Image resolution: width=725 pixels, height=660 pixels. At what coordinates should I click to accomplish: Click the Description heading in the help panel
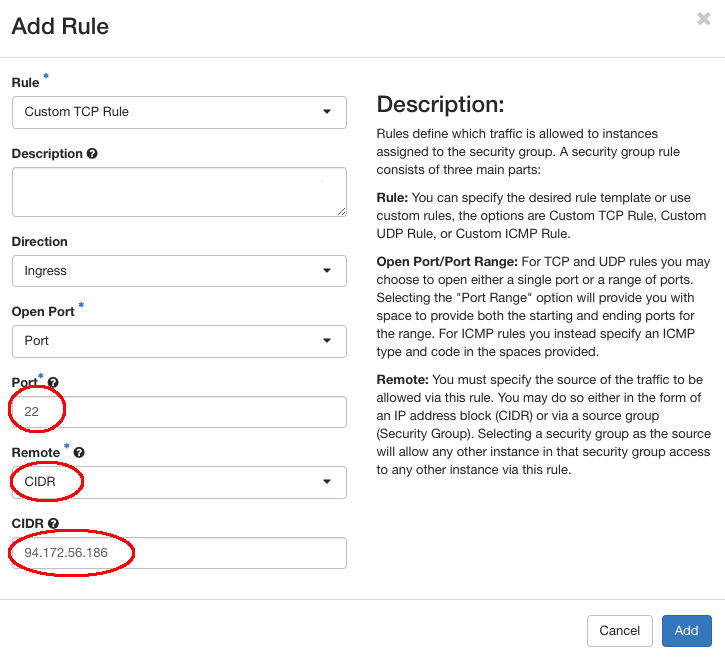pos(440,105)
